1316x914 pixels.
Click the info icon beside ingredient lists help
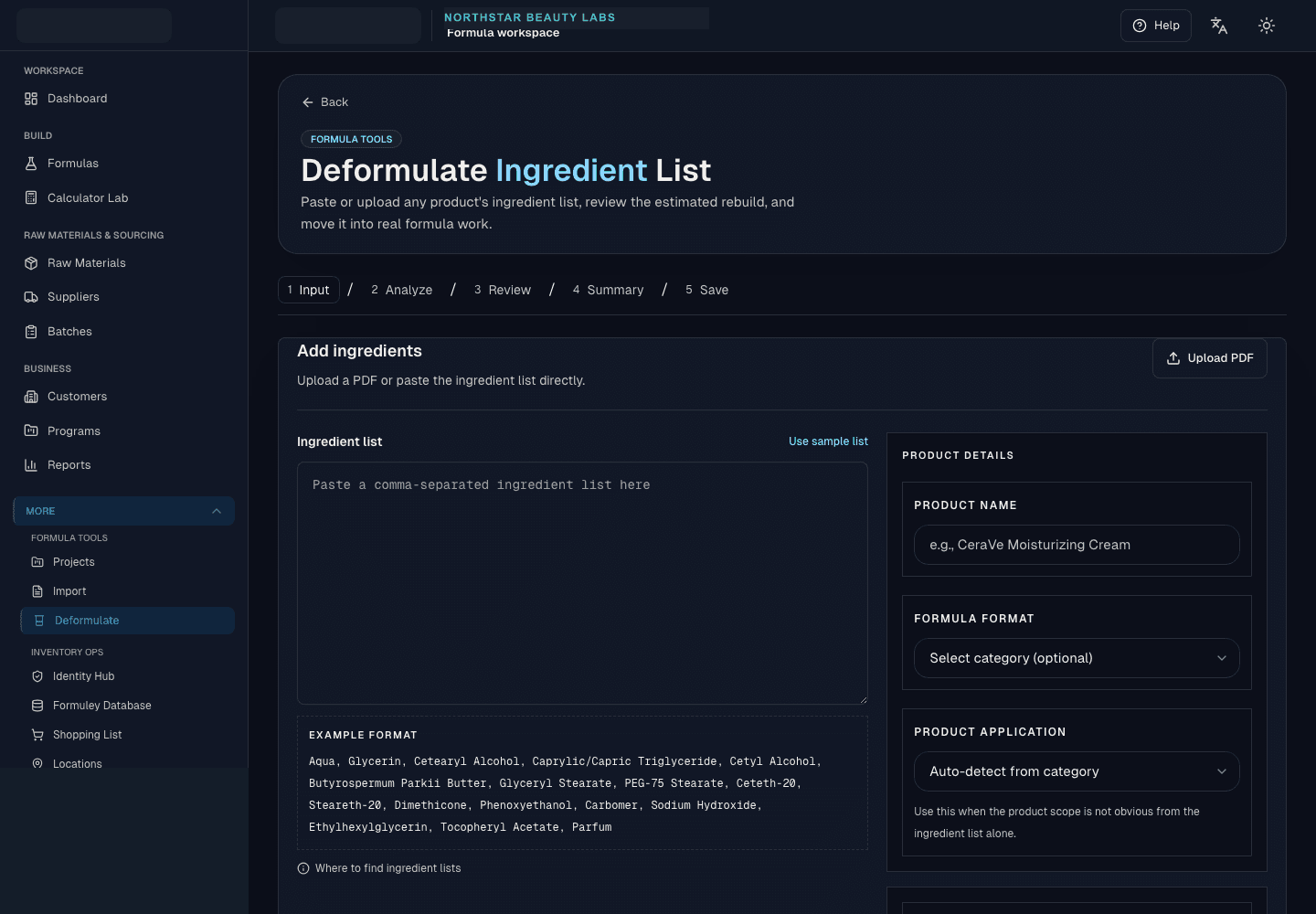coord(303,868)
